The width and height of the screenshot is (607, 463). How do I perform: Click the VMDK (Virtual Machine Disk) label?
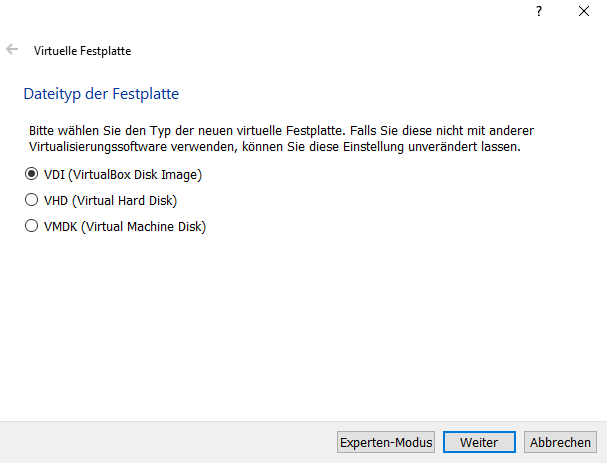coord(125,226)
